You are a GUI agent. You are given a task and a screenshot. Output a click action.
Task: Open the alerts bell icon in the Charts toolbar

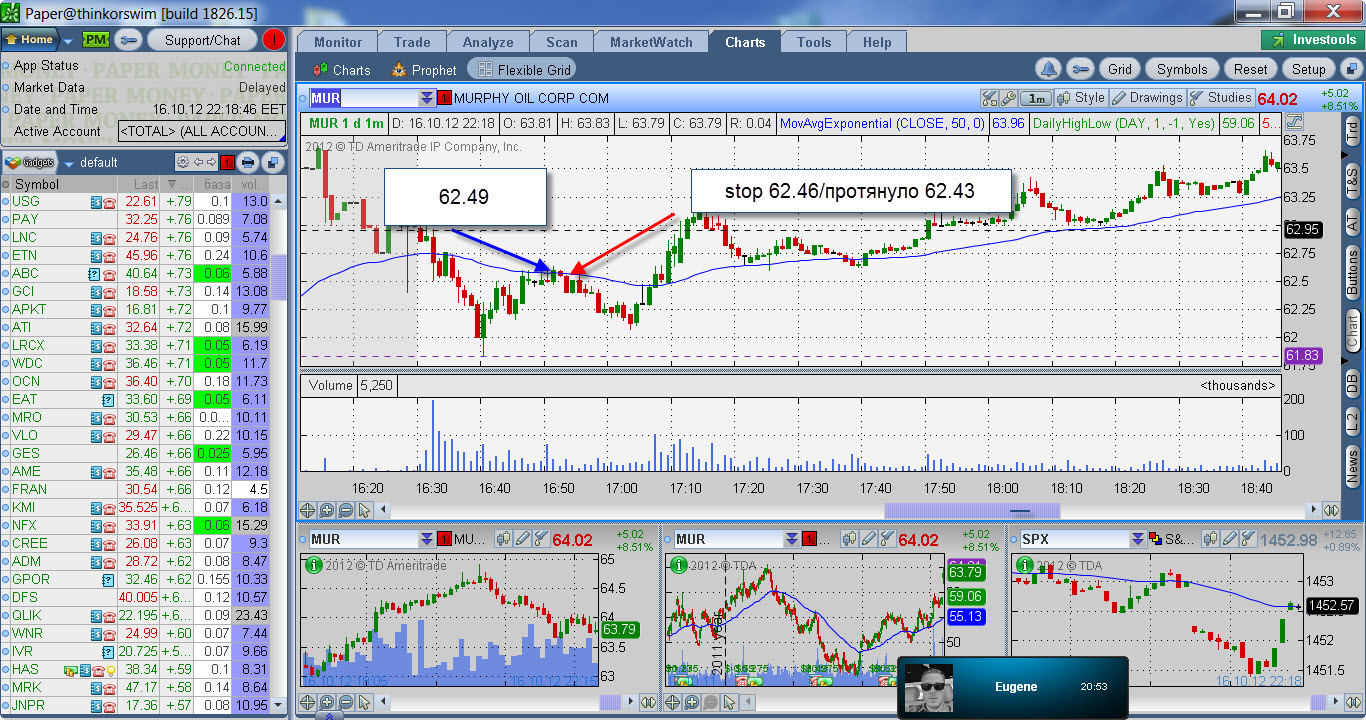click(1048, 69)
